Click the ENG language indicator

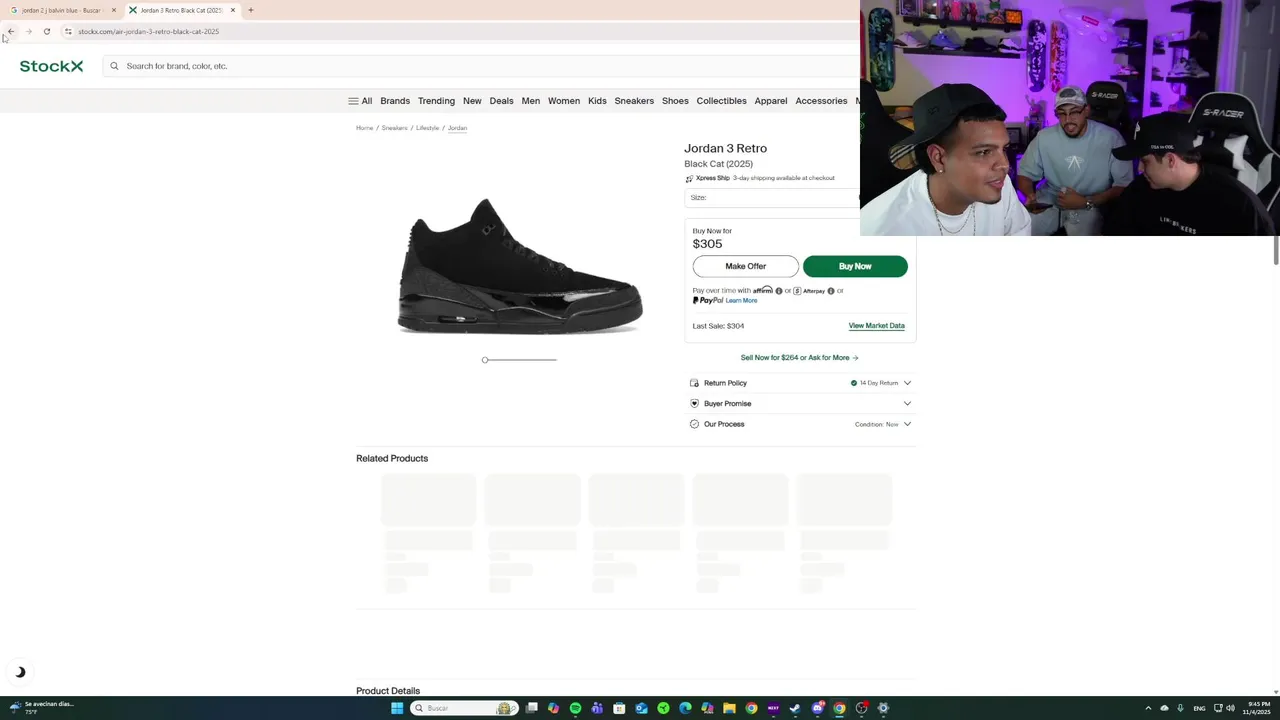point(1199,708)
